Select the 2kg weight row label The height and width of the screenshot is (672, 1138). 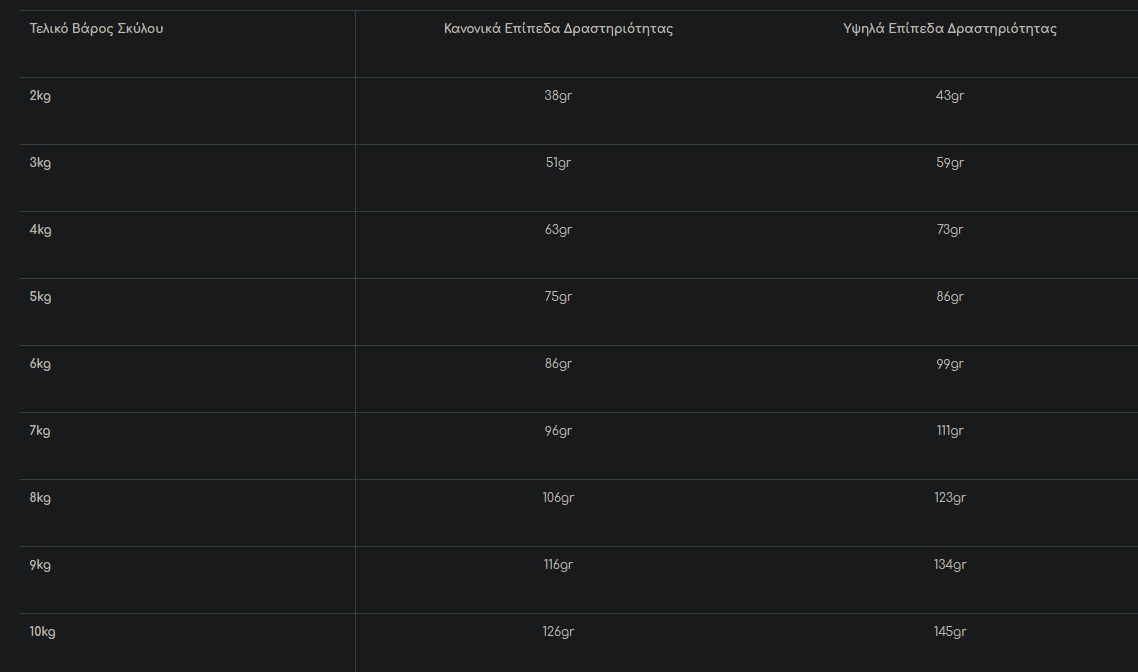(40, 96)
